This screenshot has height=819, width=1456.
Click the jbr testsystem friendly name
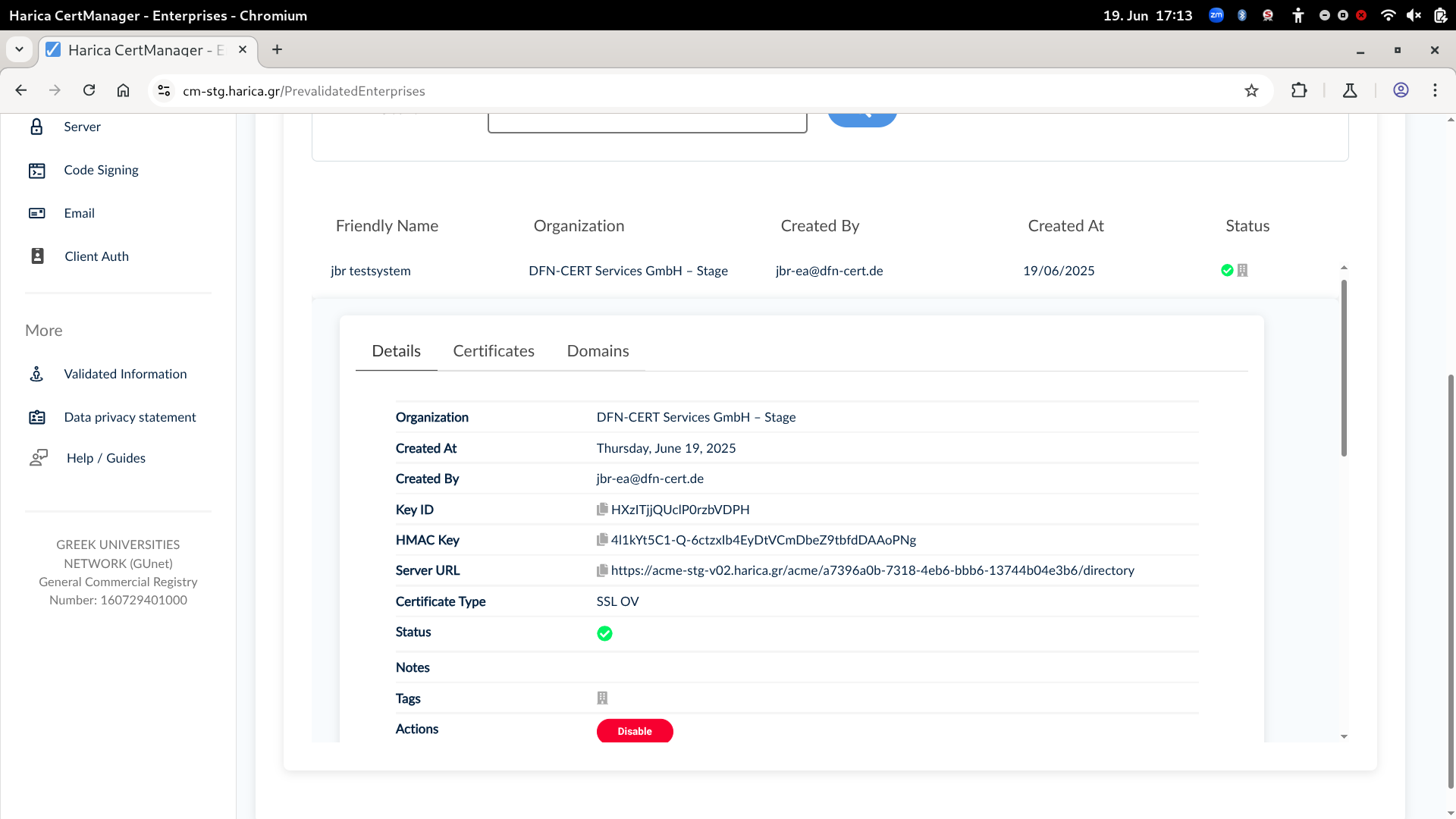click(370, 271)
